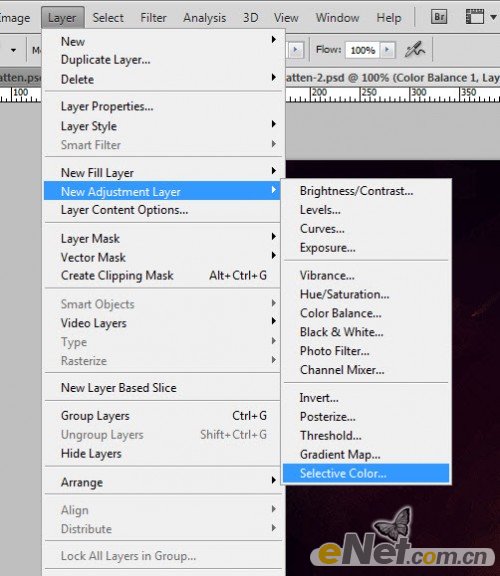Open the Window menu
The height and width of the screenshot is (576, 500).
[337, 18]
